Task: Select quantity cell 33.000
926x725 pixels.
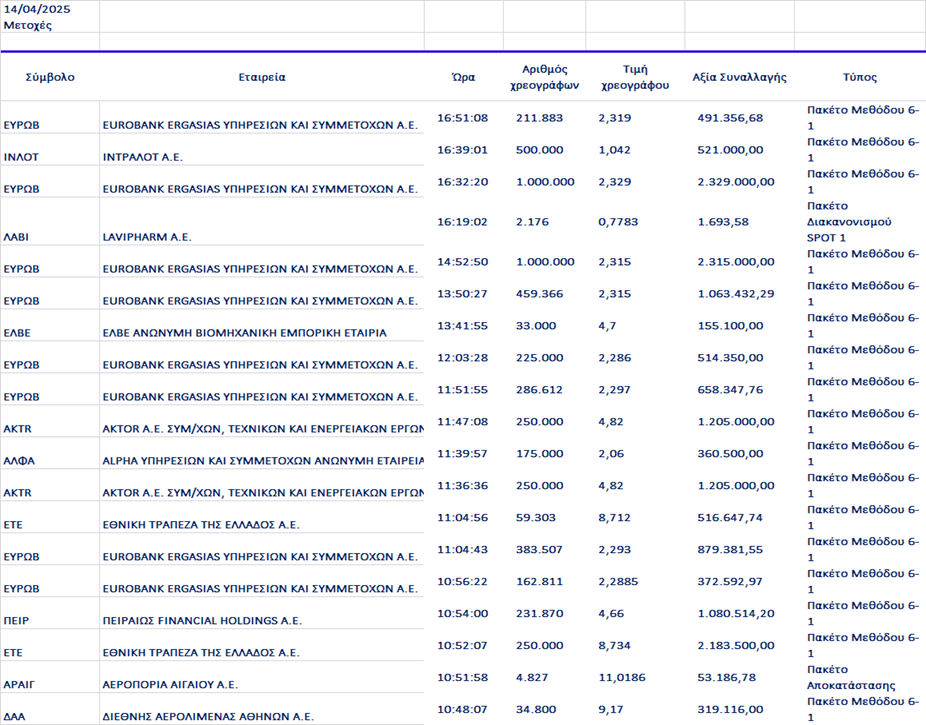Action: point(536,326)
